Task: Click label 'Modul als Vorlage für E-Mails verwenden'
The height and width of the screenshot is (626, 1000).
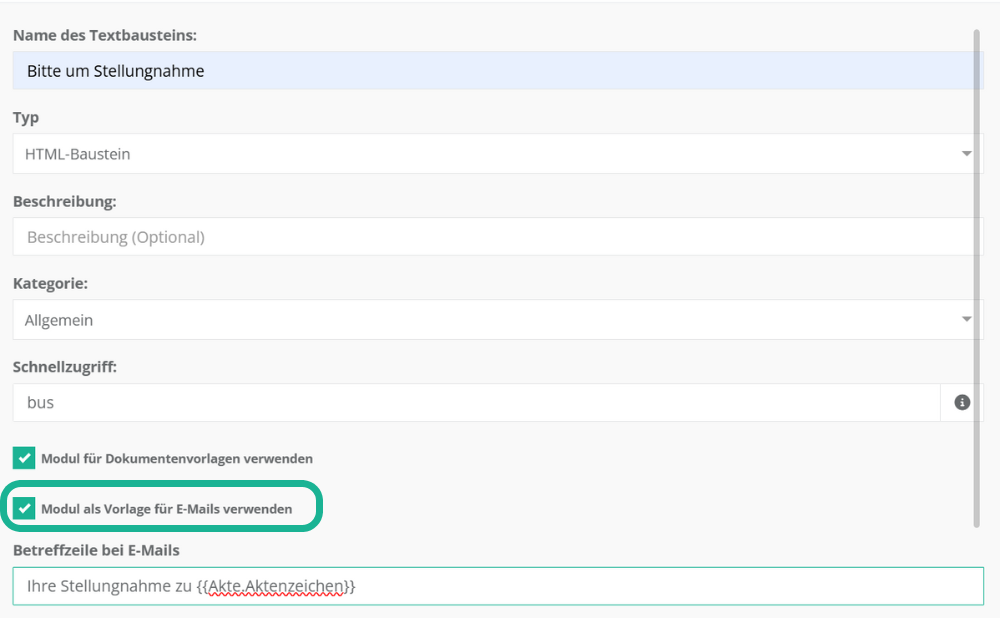Action: pyautogui.click(x=166, y=509)
